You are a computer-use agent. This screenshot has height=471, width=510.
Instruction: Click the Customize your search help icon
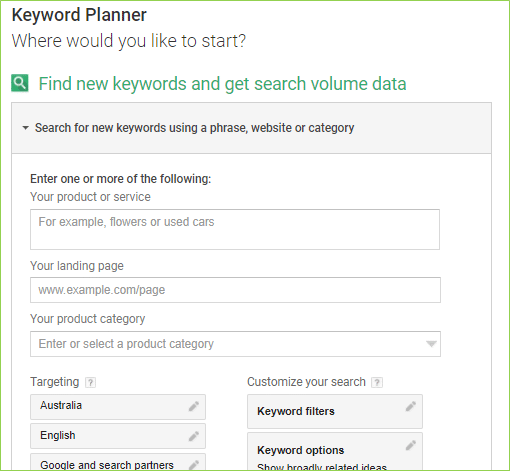click(377, 382)
